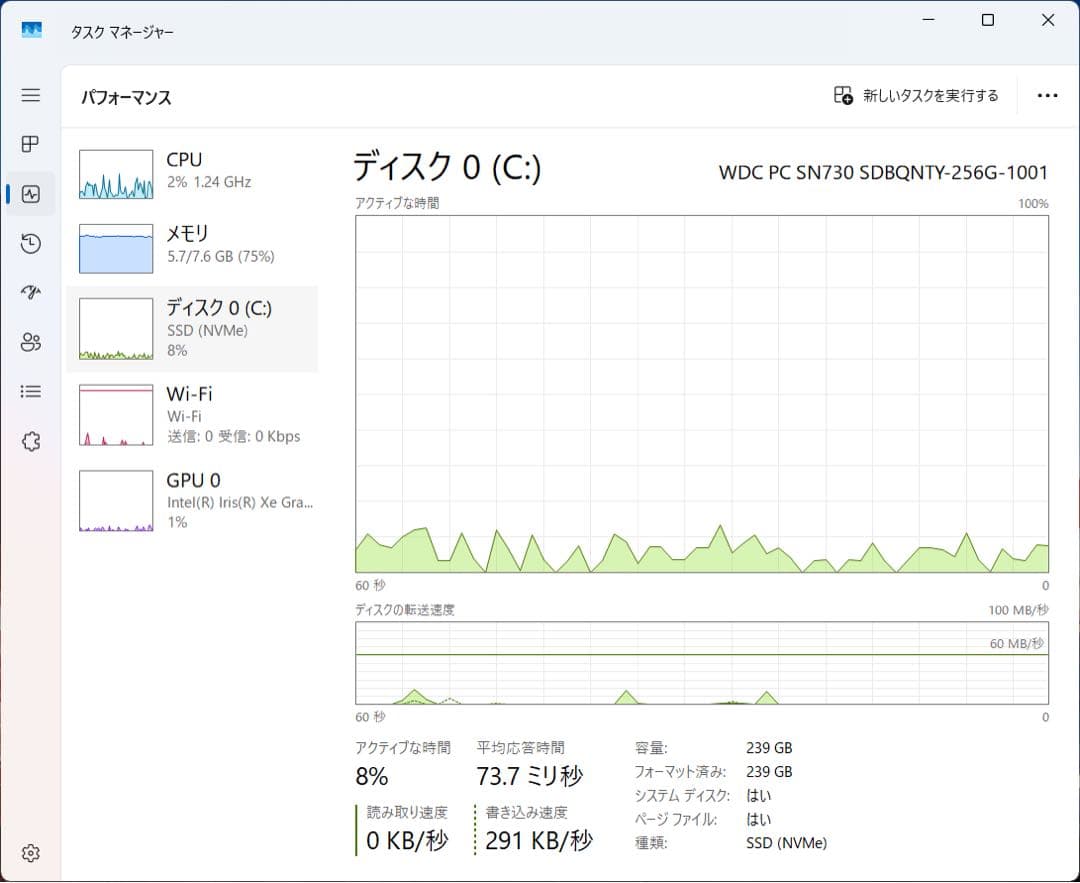Viewport: 1080px width, 883px height.
Task: Open the Details page icon
Action: tap(30, 391)
